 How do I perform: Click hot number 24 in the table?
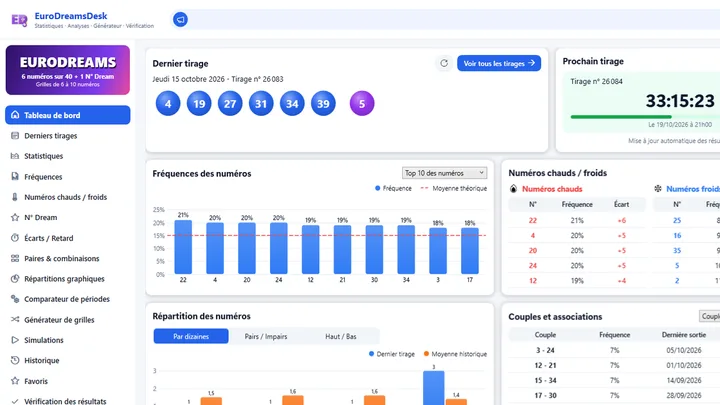pos(533,265)
